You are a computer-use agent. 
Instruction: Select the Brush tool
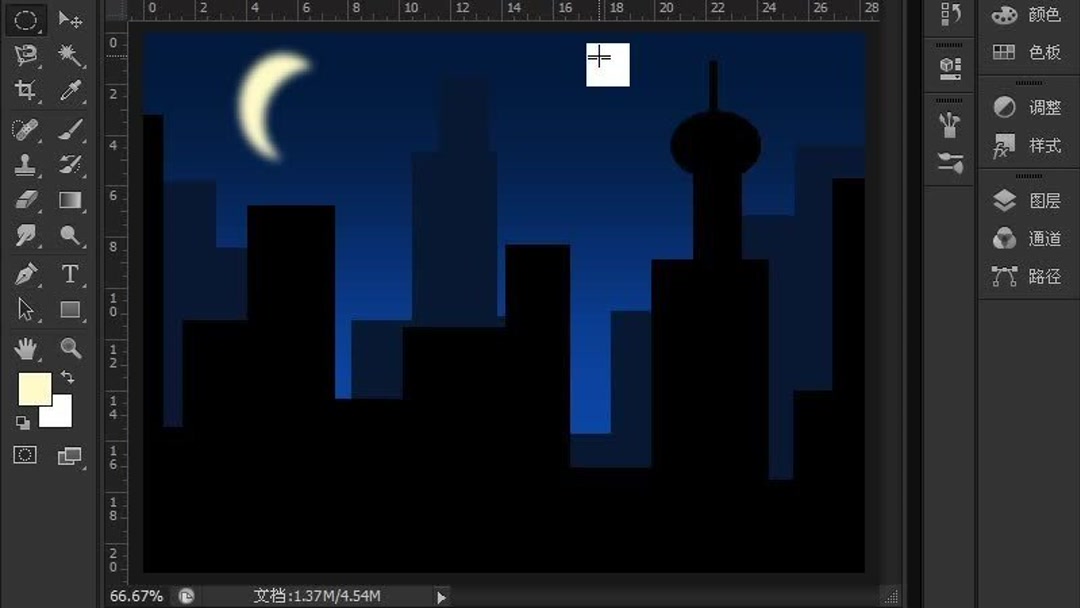coord(68,130)
